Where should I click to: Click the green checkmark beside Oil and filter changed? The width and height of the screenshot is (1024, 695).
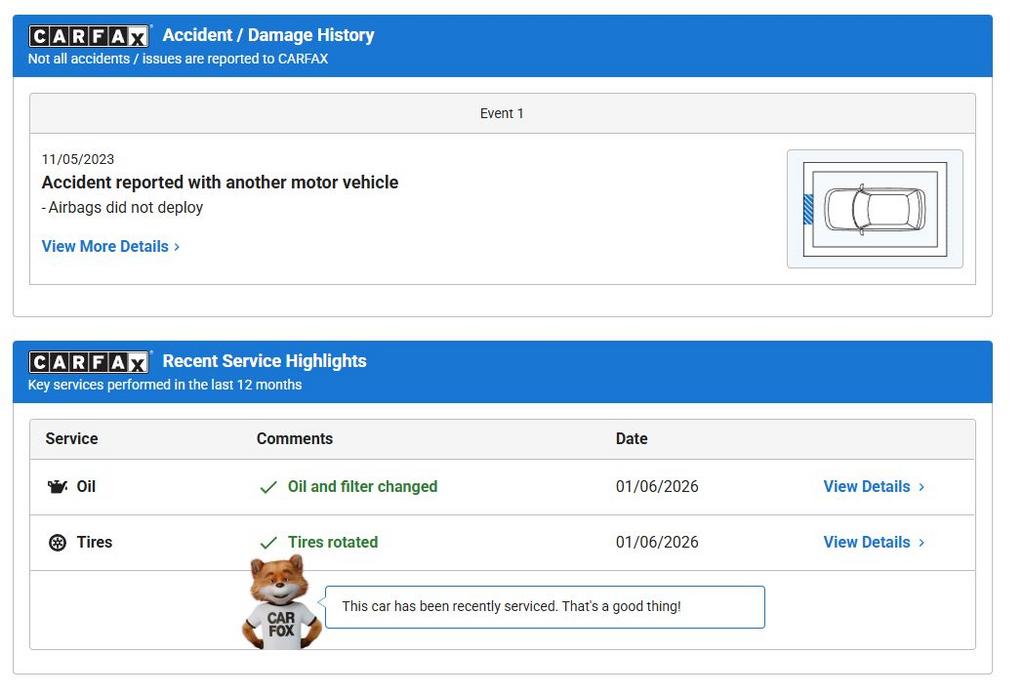point(268,488)
